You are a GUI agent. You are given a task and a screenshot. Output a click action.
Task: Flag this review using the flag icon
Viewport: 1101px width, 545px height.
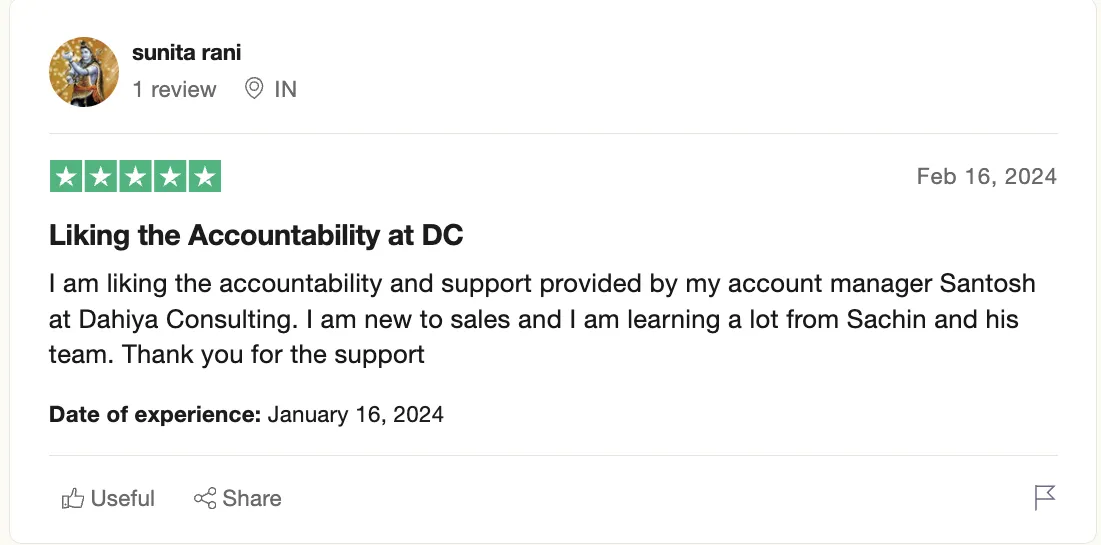click(x=1045, y=497)
